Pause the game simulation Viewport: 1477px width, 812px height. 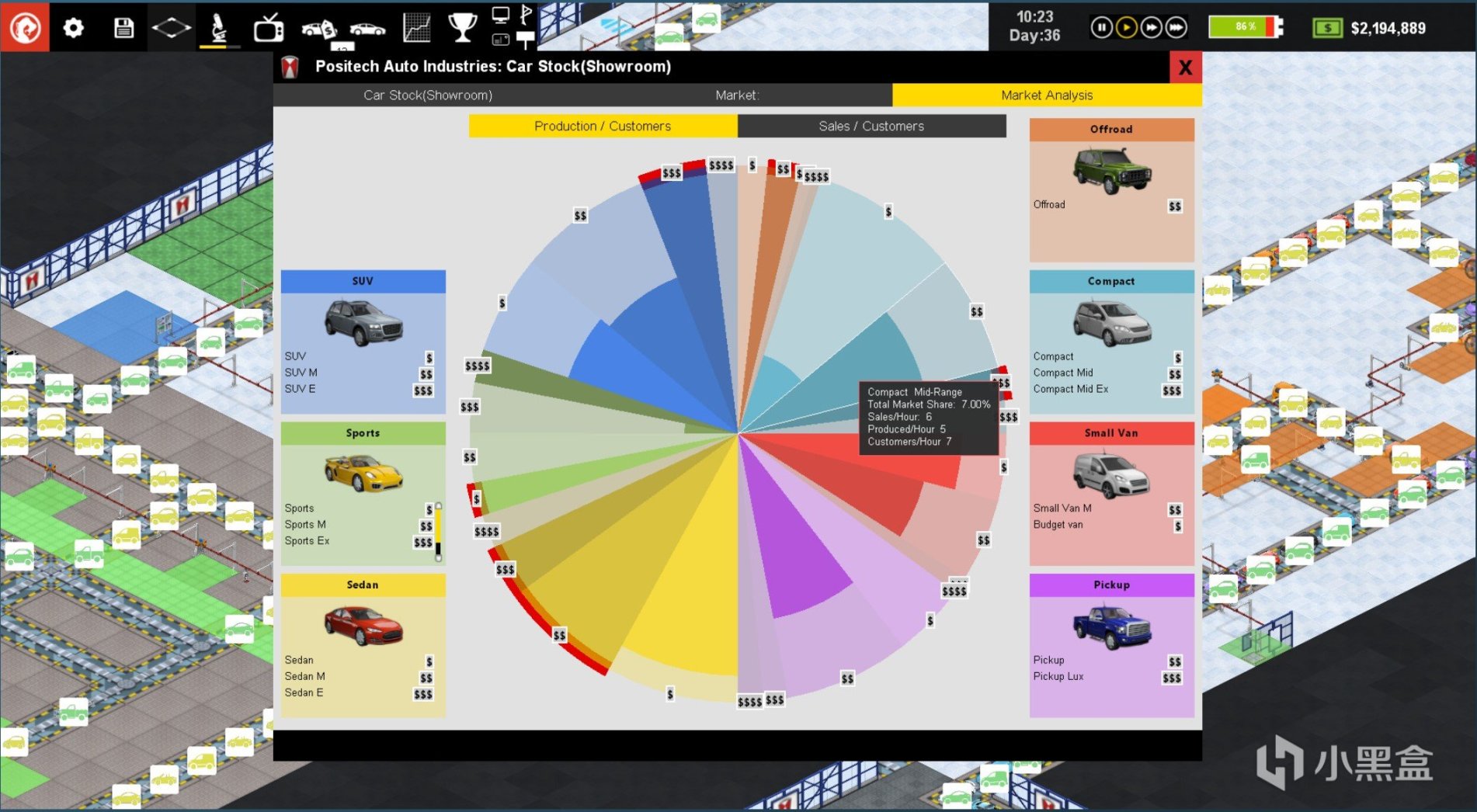tap(1101, 28)
